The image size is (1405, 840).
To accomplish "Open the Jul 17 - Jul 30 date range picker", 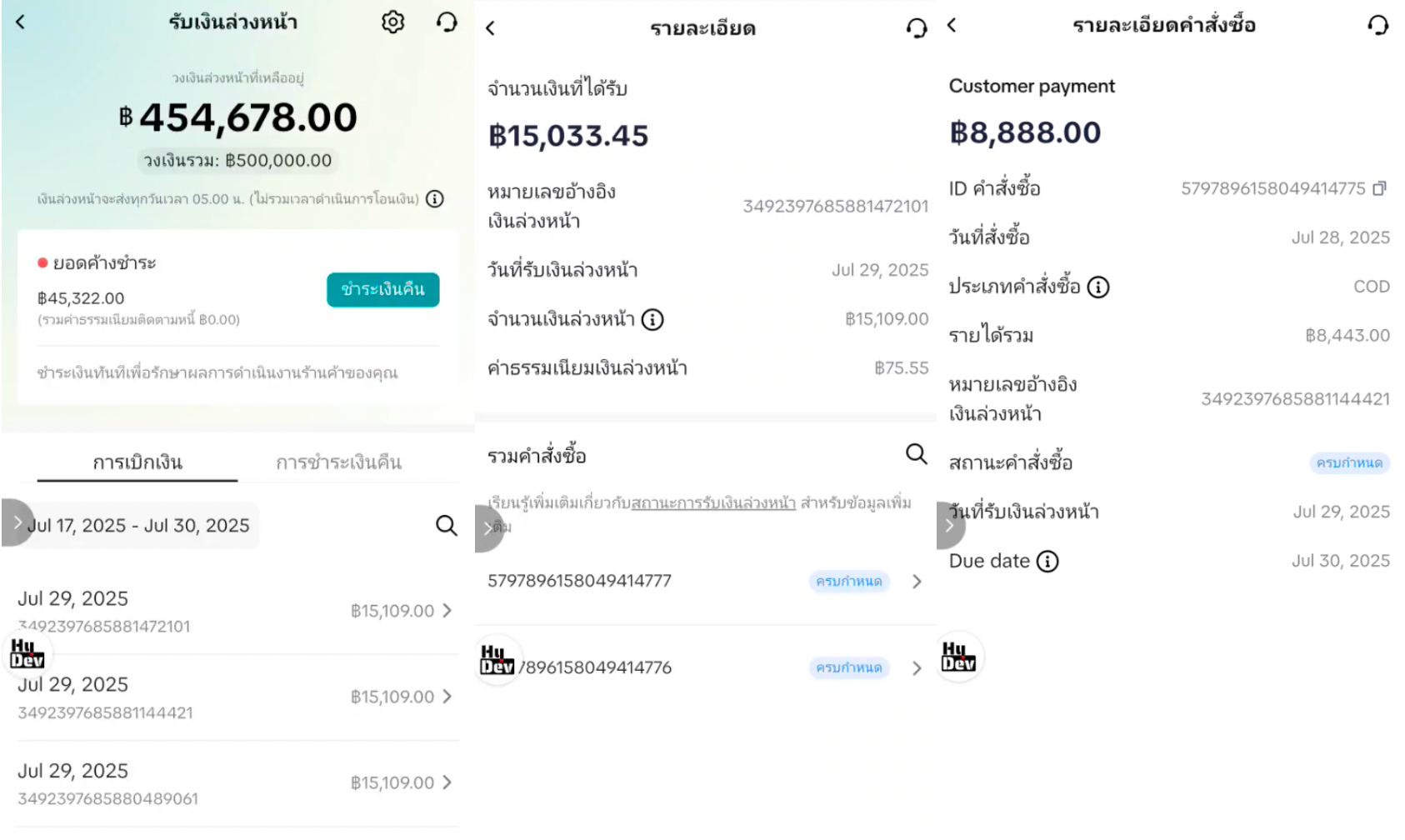I will (x=139, y=526).
